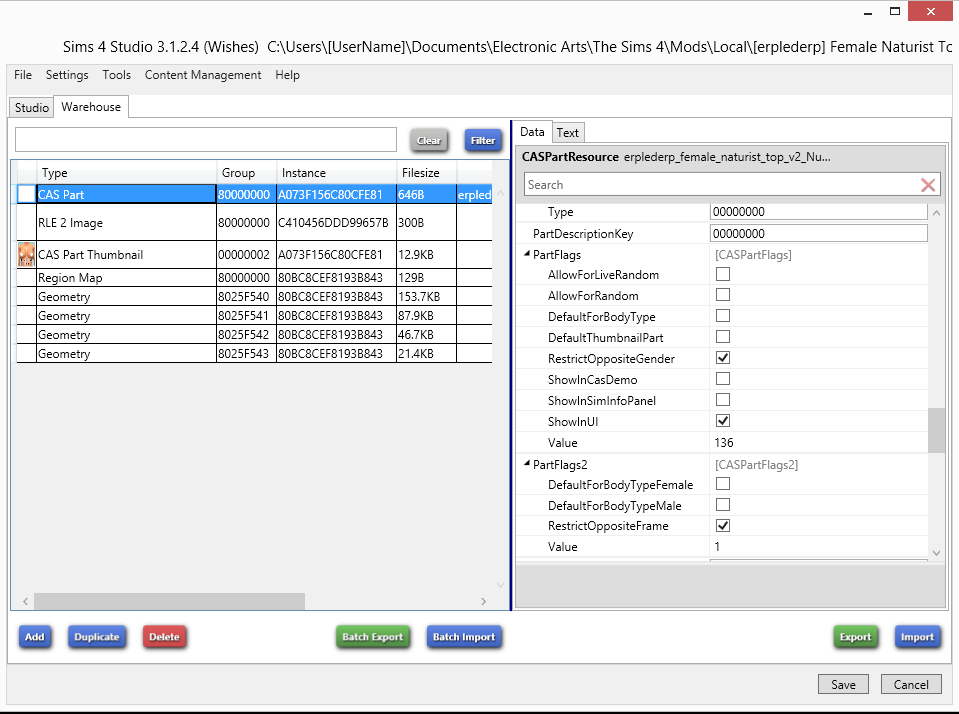Screen dimensions: 959x714
Task: Sort by the Type column header
Action: [127, 173]
